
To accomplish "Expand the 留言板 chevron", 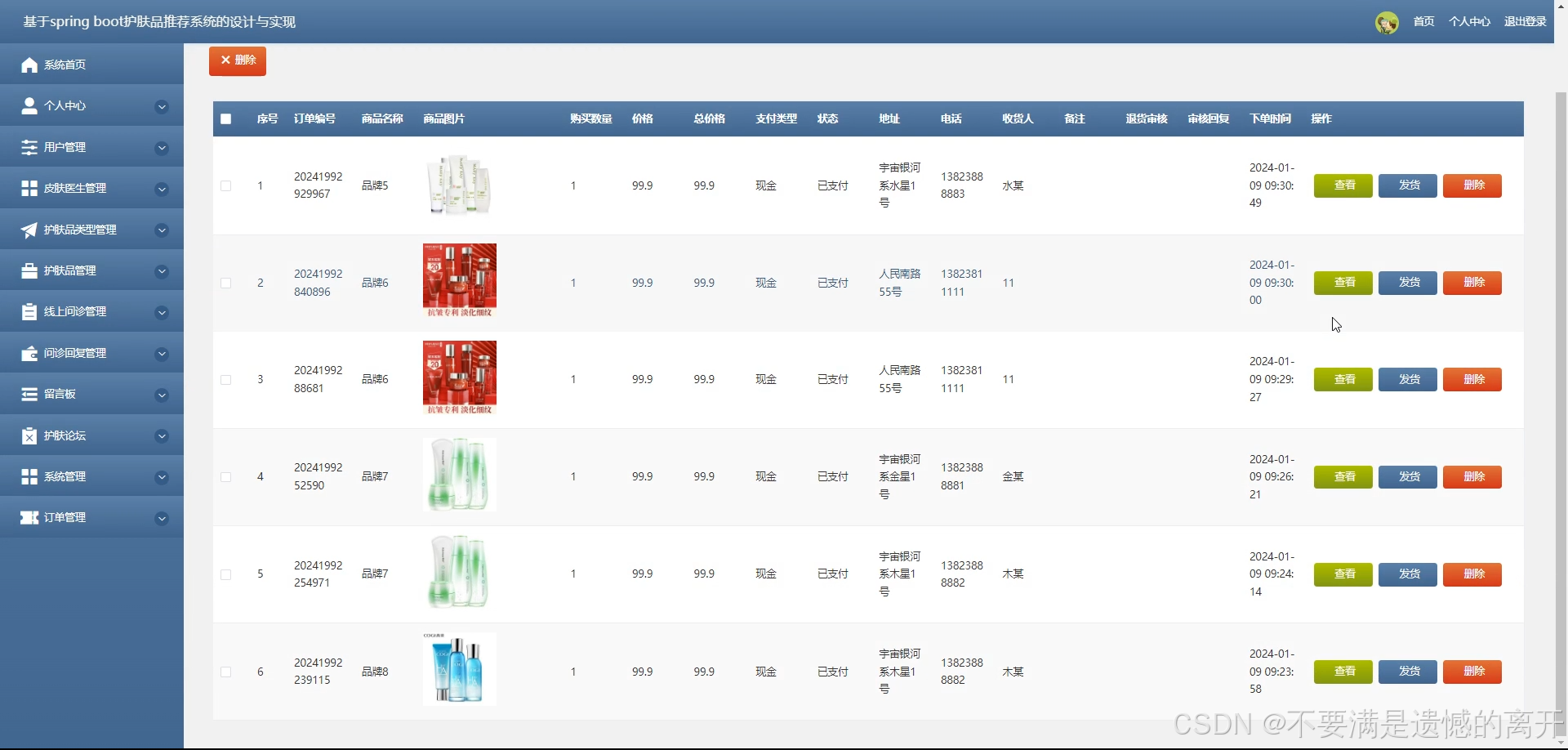I will [162, 395].
